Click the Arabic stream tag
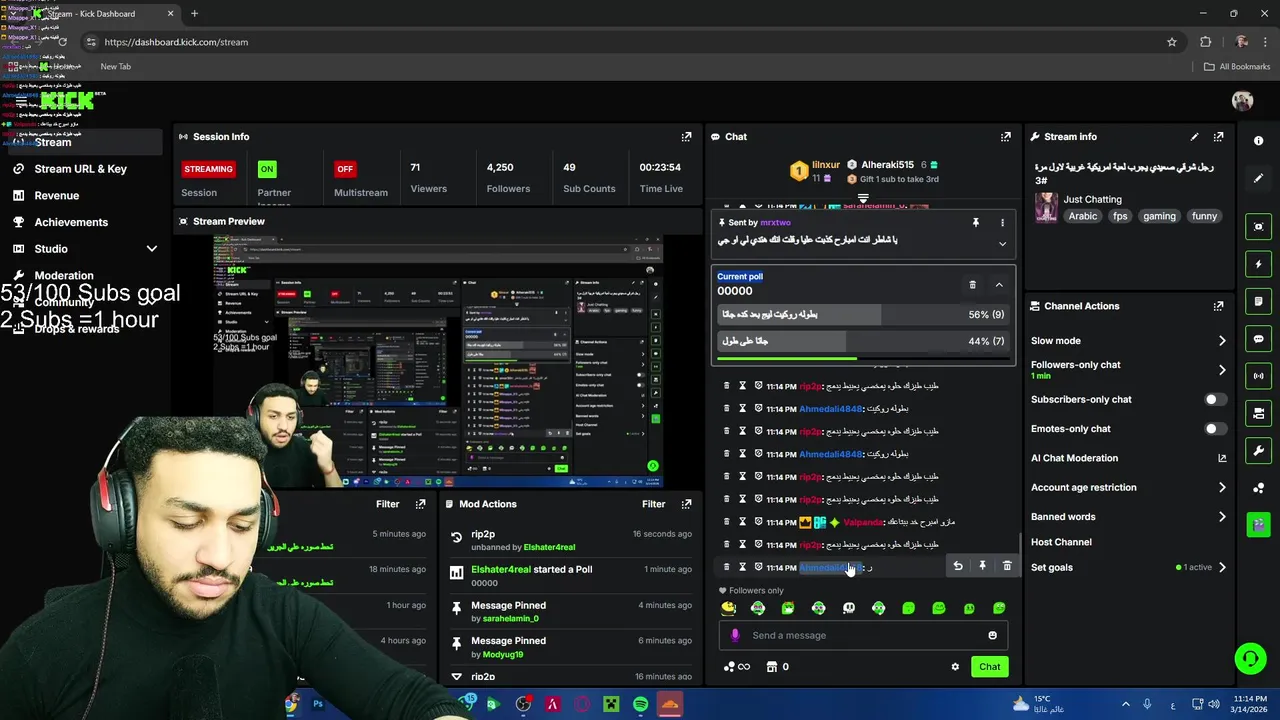 (1082, 216)
